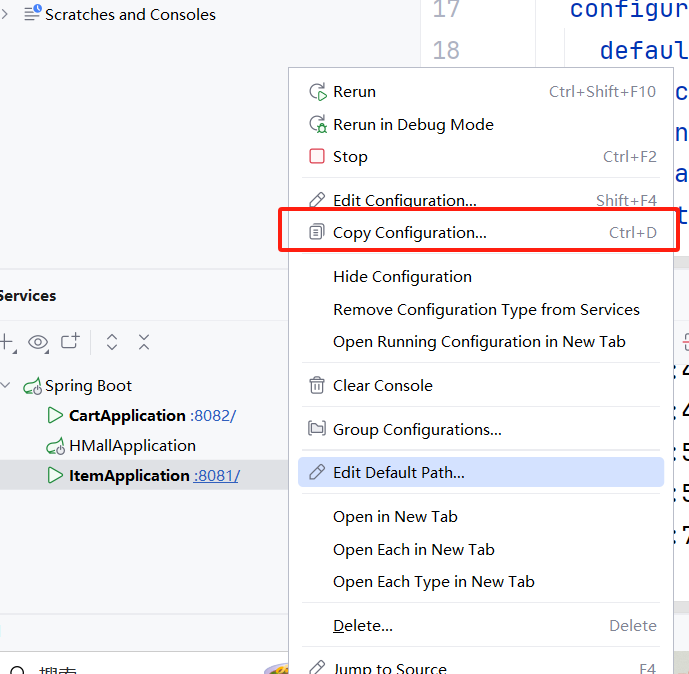Click the HMallApplication Spring icon
Image resolution: width=689 pixels, height=674 pixels.
(x=55, y=446)
